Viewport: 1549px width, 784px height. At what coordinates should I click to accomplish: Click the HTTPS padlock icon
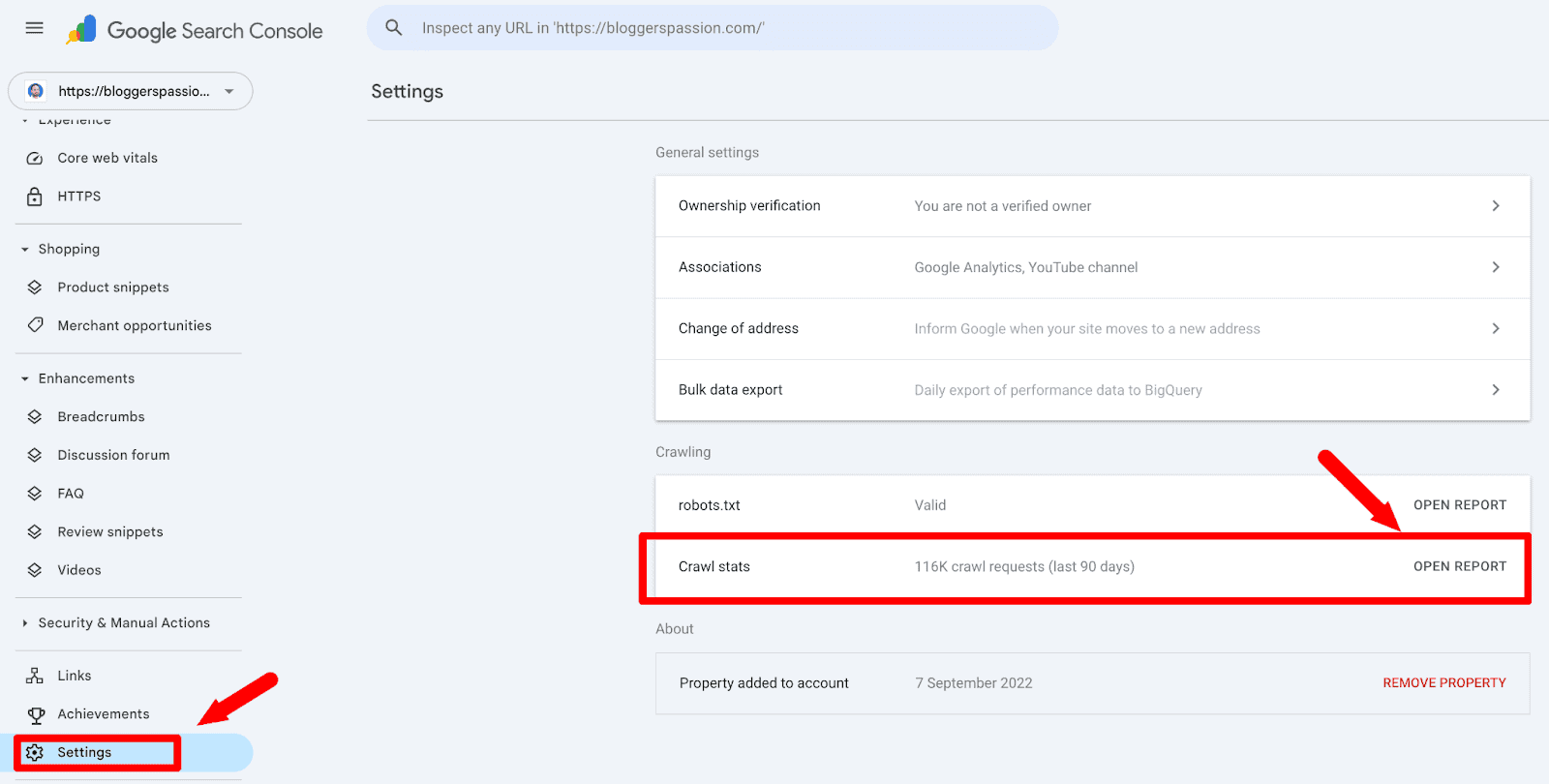pyautogui.click(x=35, y=196)
